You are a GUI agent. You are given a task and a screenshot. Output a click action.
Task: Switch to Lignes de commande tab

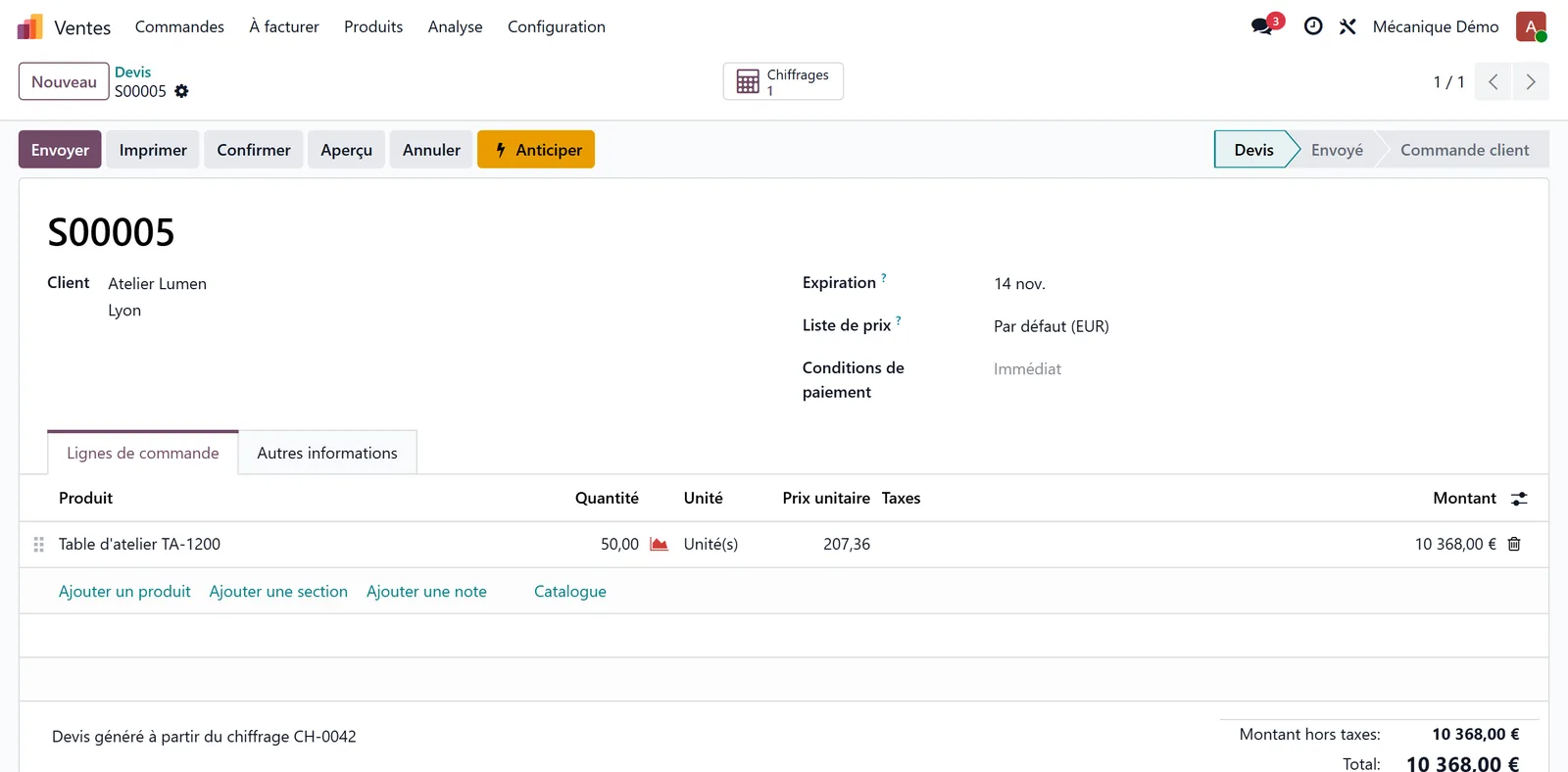[x=143, y=453]
